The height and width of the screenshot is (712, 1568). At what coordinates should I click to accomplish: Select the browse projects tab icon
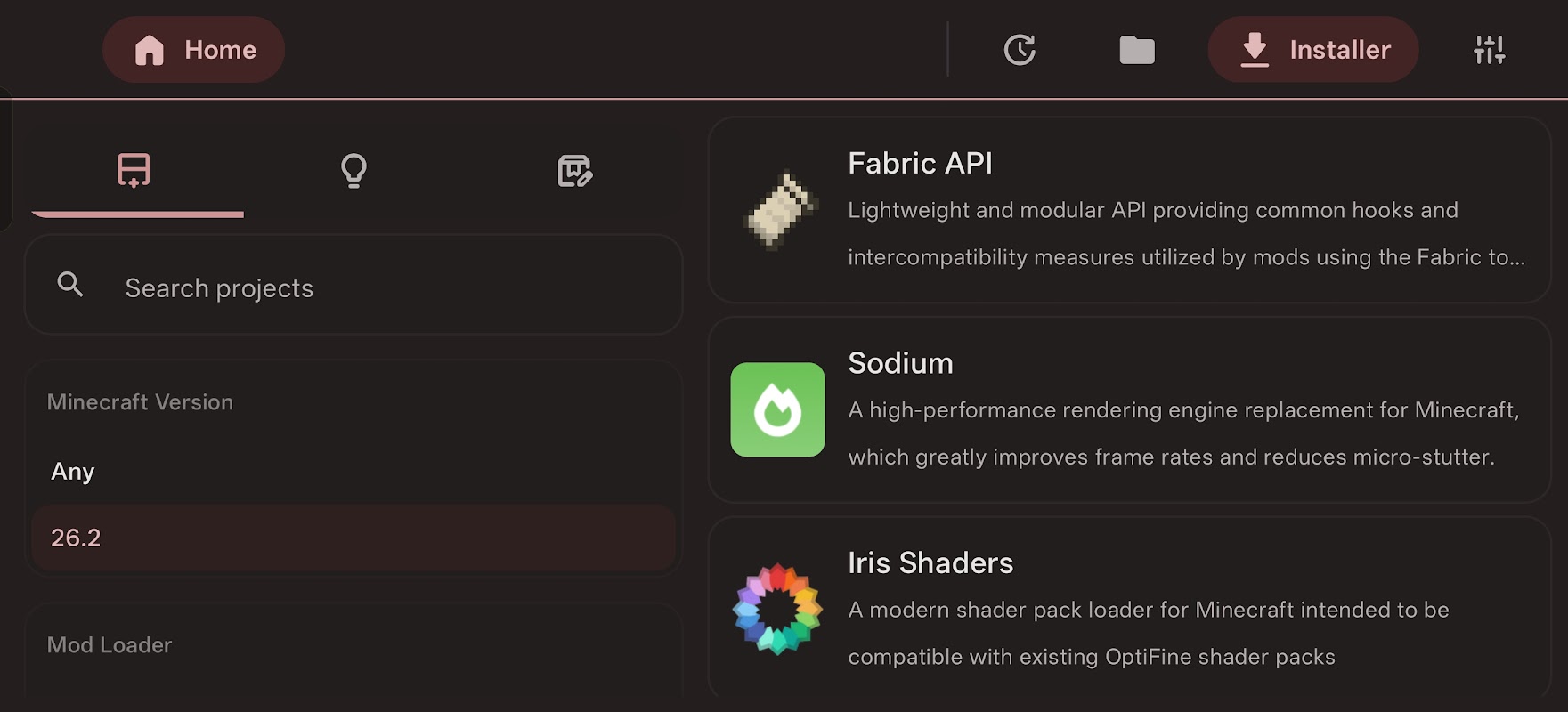point(134,170)
